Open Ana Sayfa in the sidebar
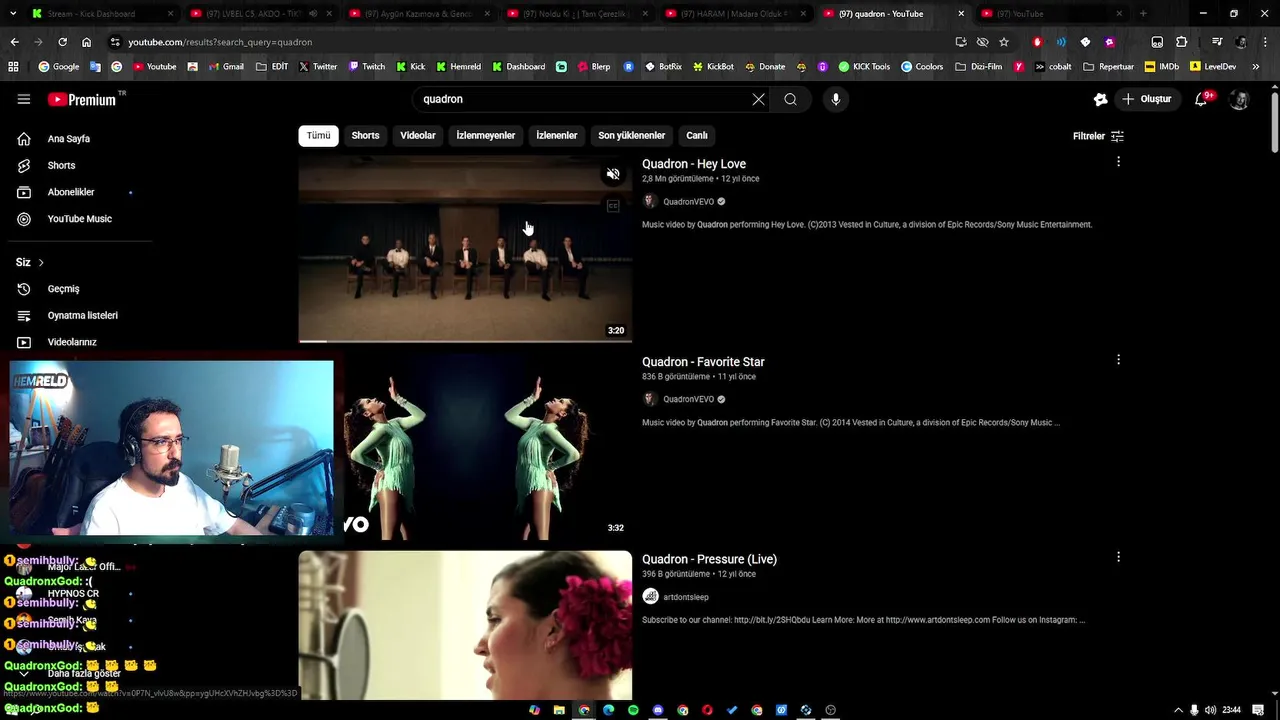 click(x=69, y=139)
